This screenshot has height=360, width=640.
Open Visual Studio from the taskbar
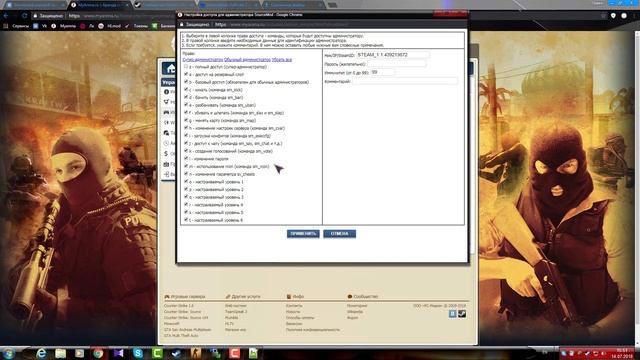point(118,353)
